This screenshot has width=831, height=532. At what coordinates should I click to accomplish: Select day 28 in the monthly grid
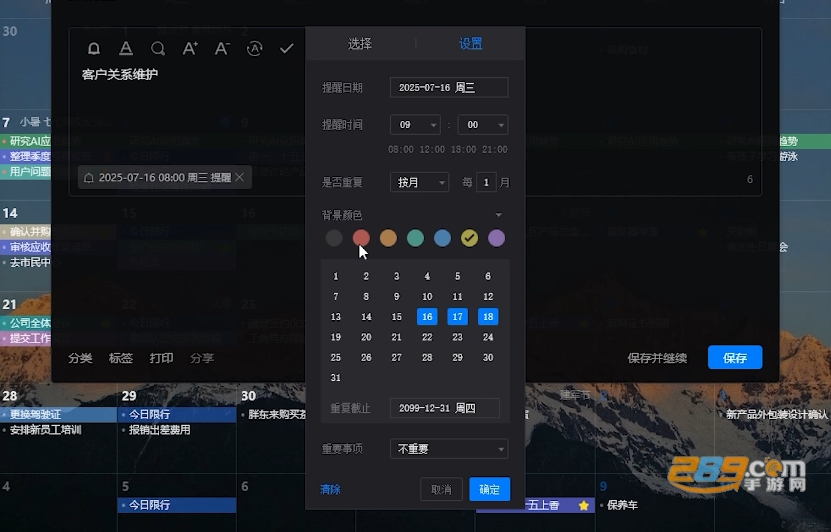pyautogui.click(x=427, y=358)
